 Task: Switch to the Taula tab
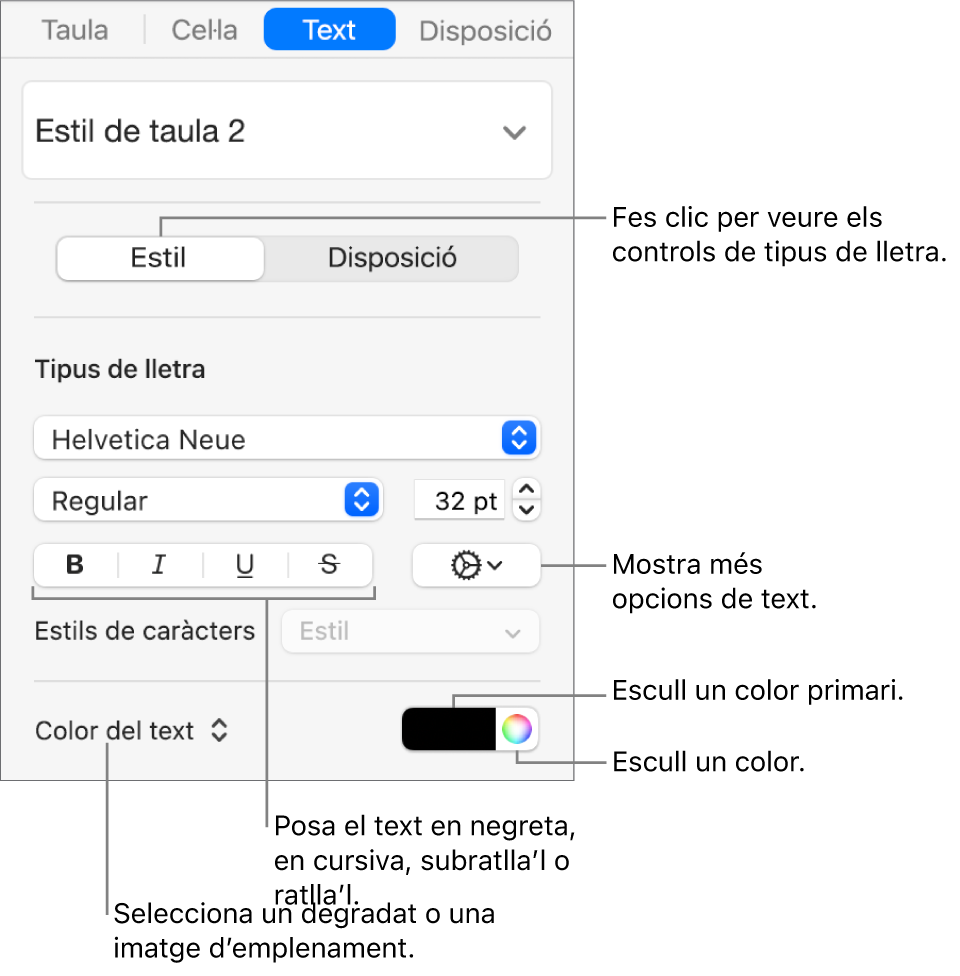[x=75, y=30]
